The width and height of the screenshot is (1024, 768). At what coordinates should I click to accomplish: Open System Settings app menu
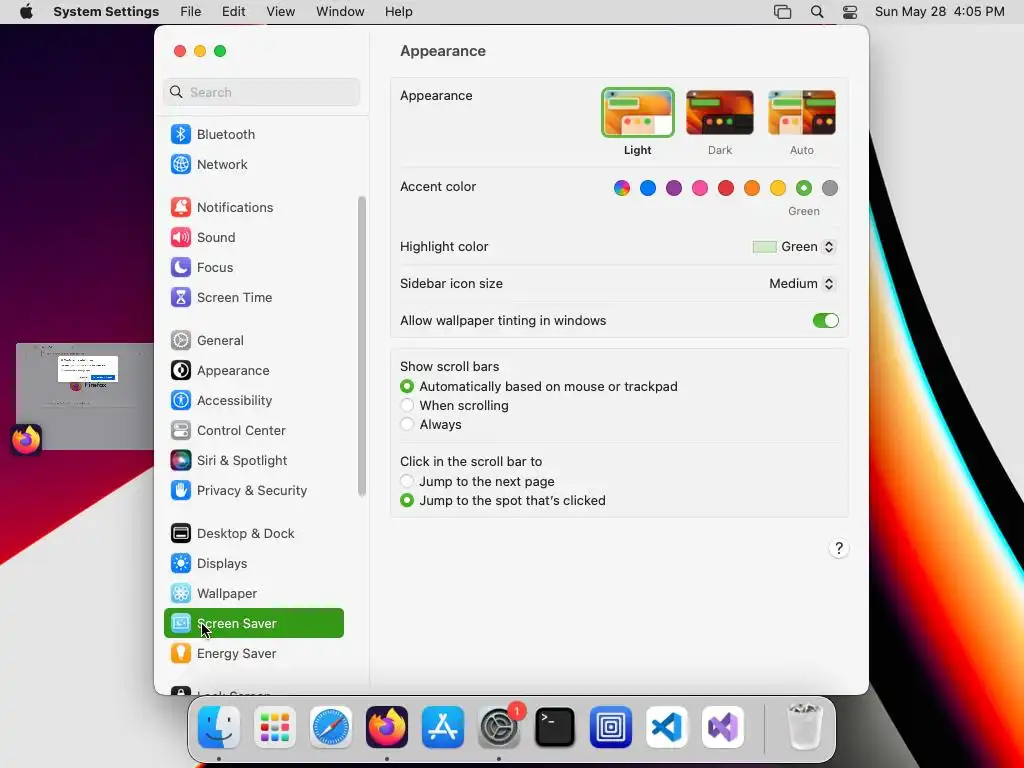click(106, 12)
